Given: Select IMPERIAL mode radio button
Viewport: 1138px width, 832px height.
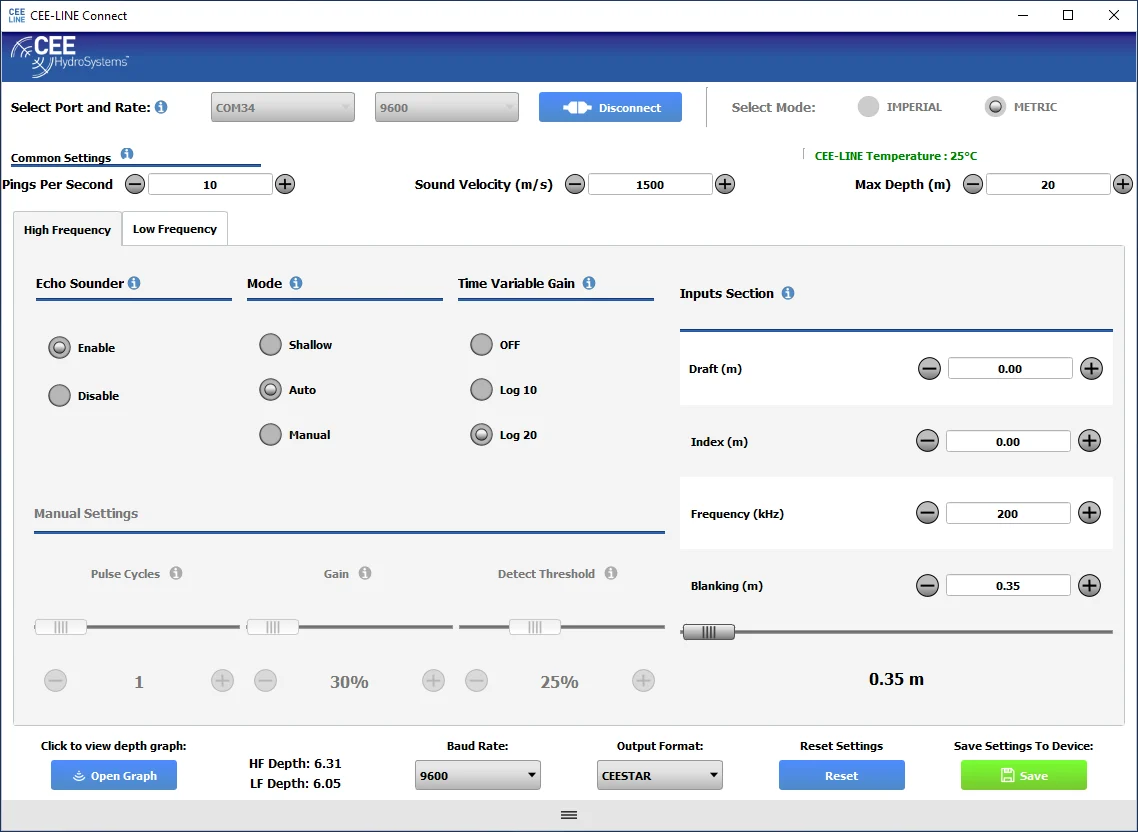Looking at the screenshot, I should [868, 107].
